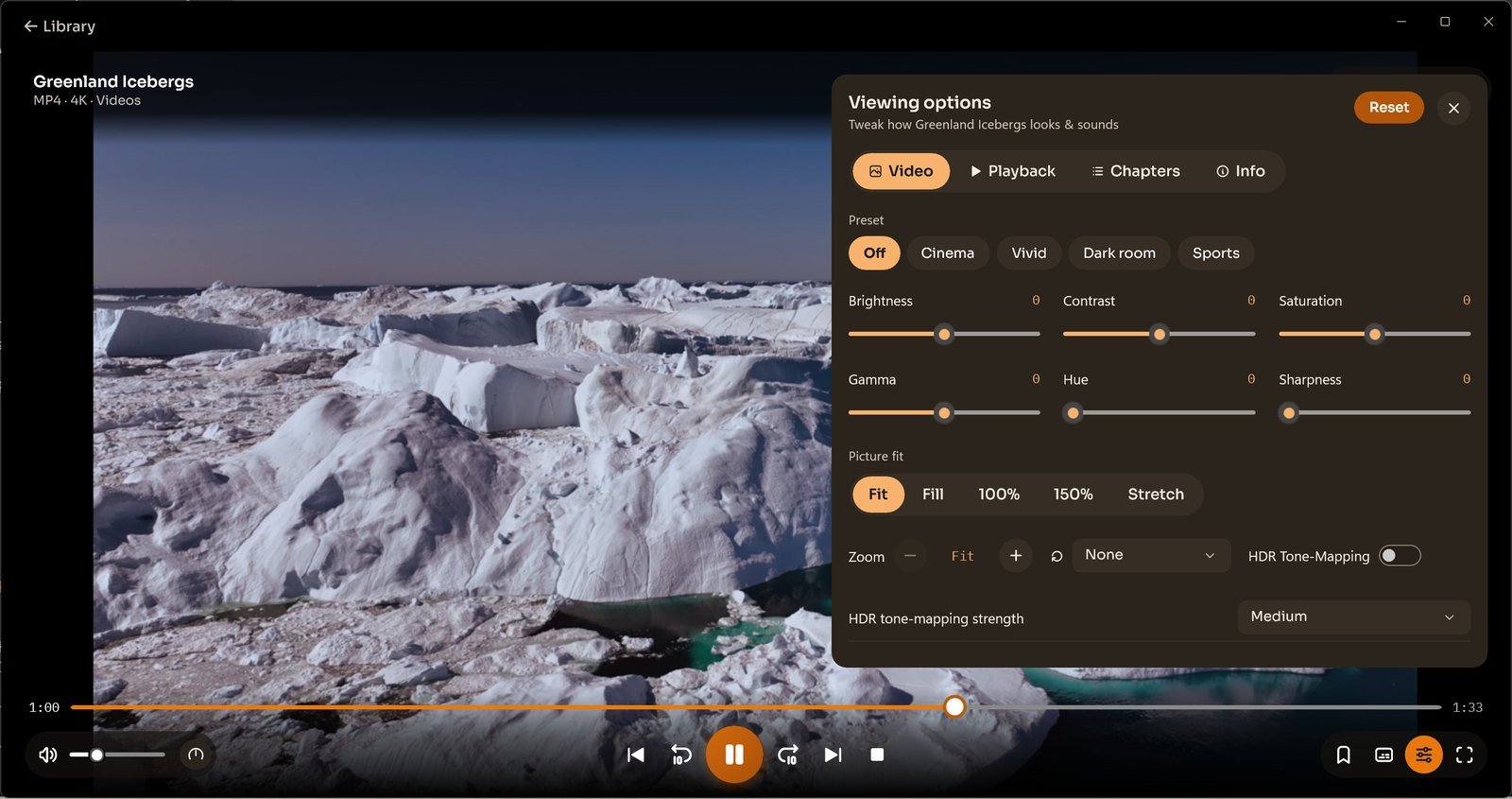Increase zoom with the plus button
Screen dimensions: 1512x799
(1016, 556)
